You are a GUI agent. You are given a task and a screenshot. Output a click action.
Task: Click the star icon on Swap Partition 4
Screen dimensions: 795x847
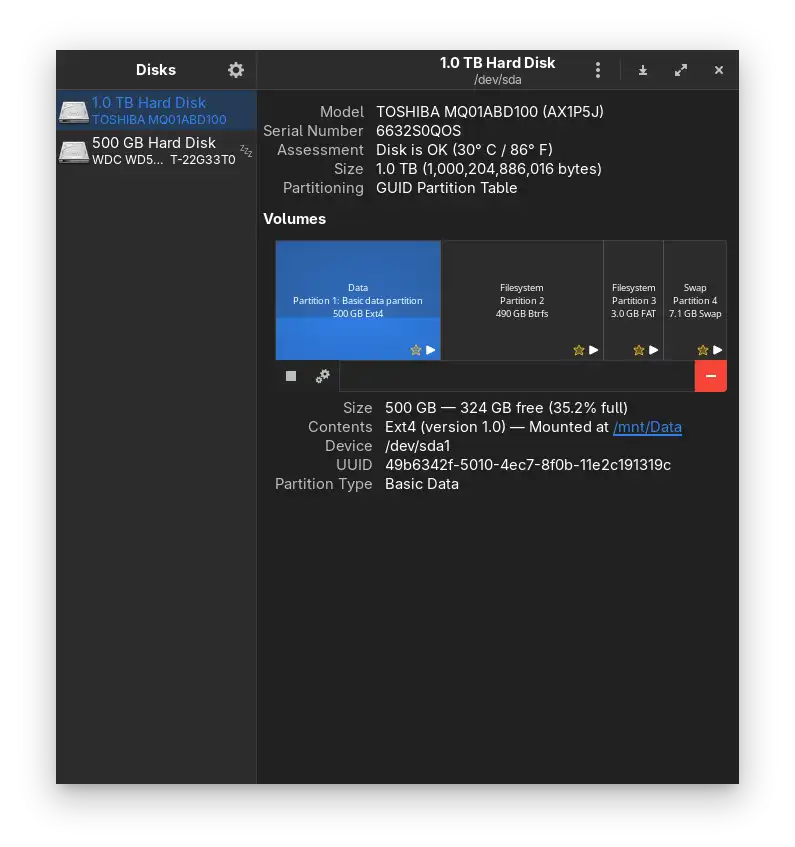coord(702,350)
